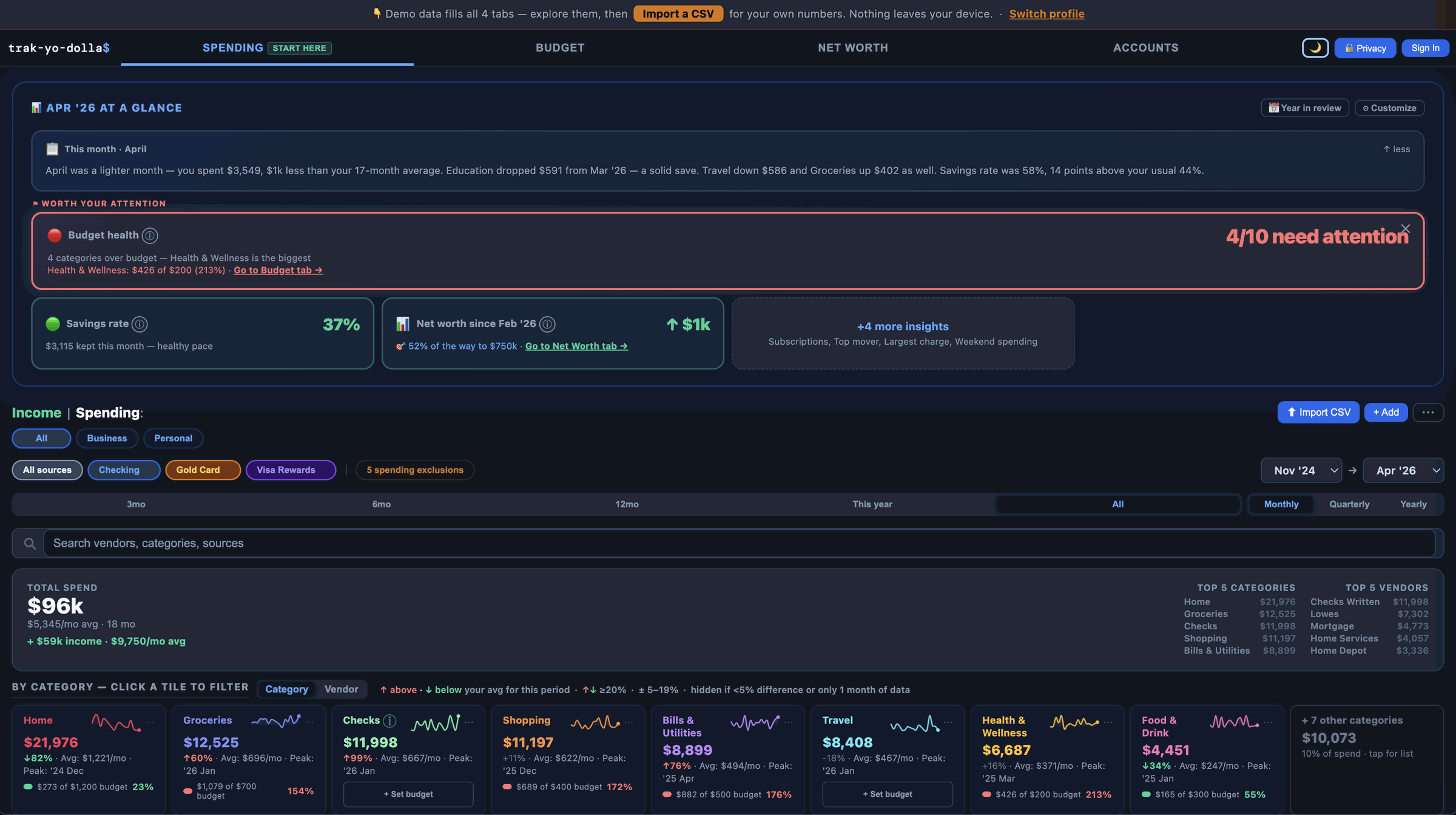This screenshot has width=1456, height=815.
Task: Open Bills & Utilities tile options dots
Action: 789,722
